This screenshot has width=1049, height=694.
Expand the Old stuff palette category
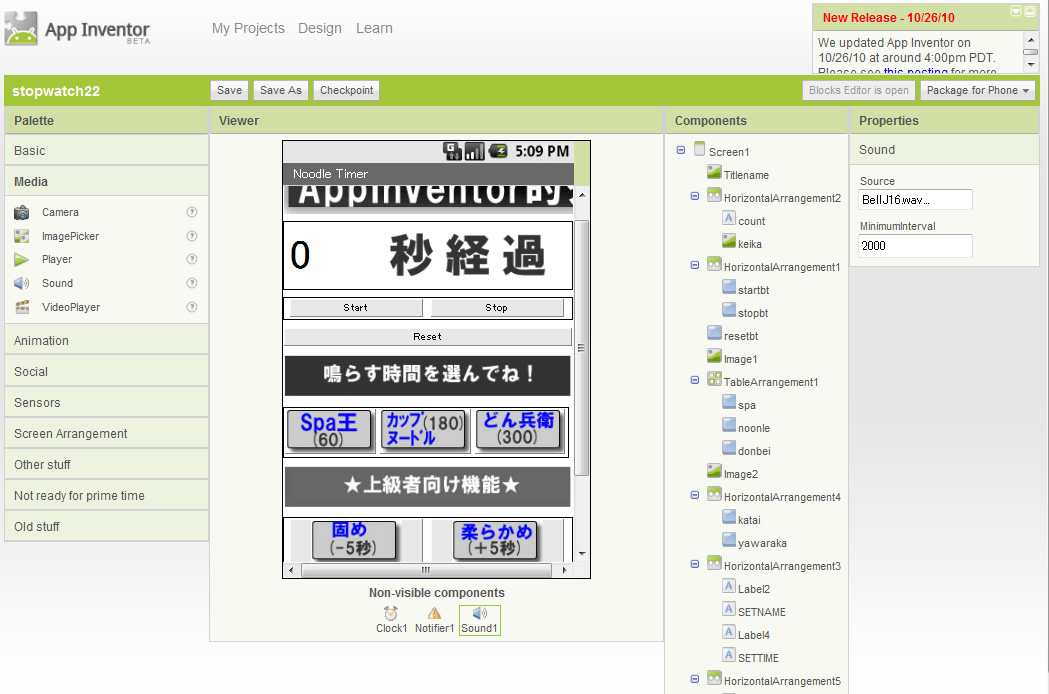pyautogui.click(x=106, y=527)
